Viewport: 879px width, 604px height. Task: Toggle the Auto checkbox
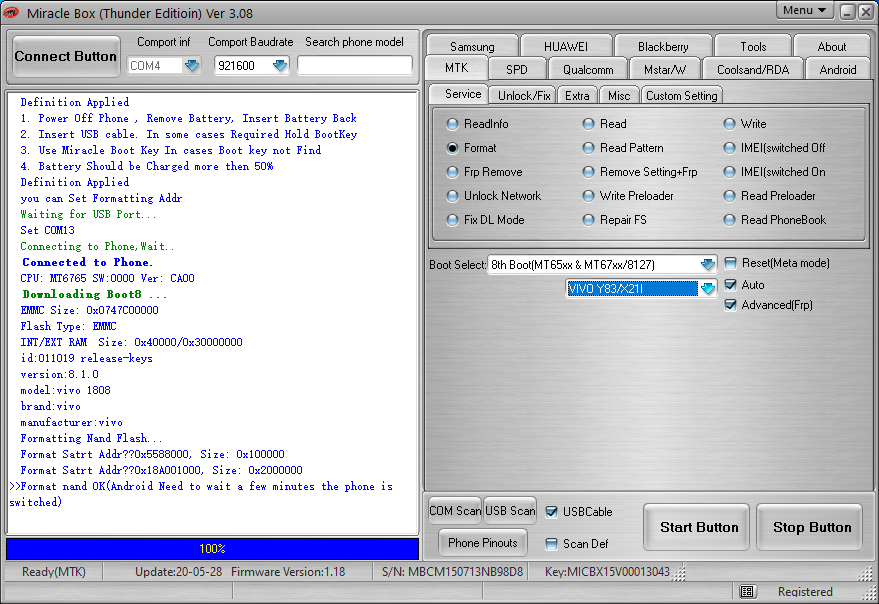[730, 285]
